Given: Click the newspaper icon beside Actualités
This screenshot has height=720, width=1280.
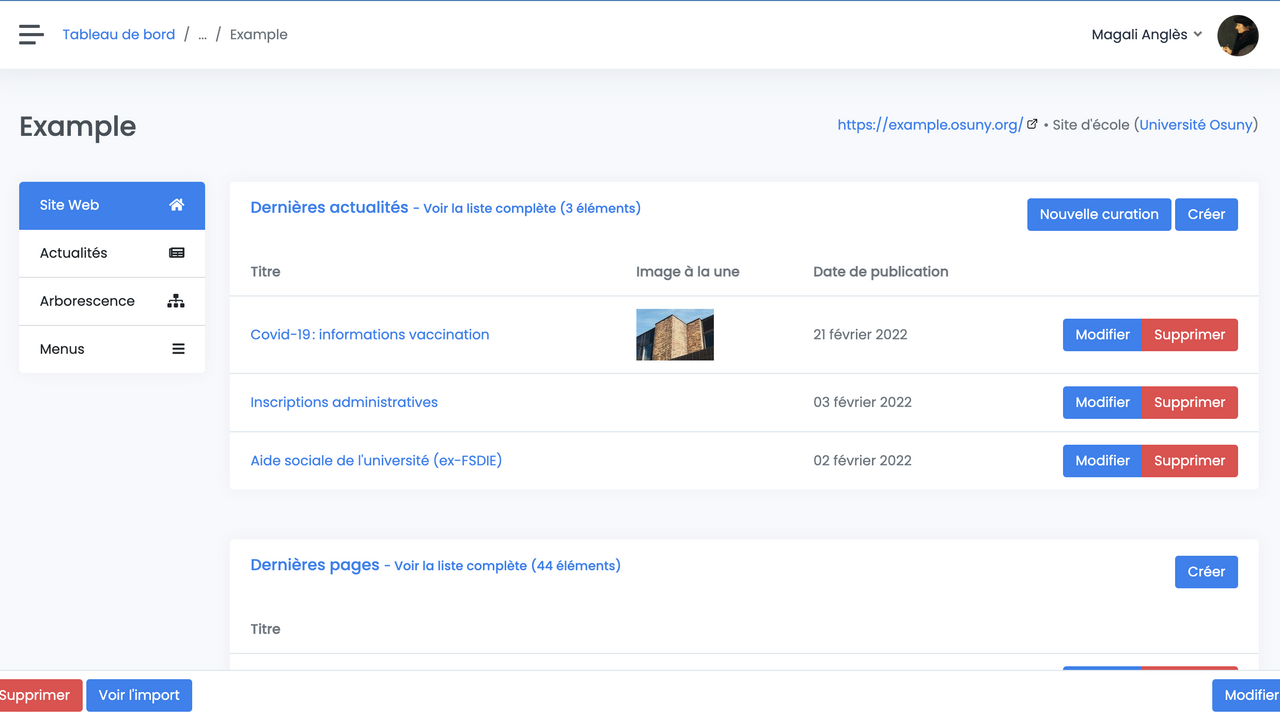Looking at the screenshot, I should pos(177,253).
